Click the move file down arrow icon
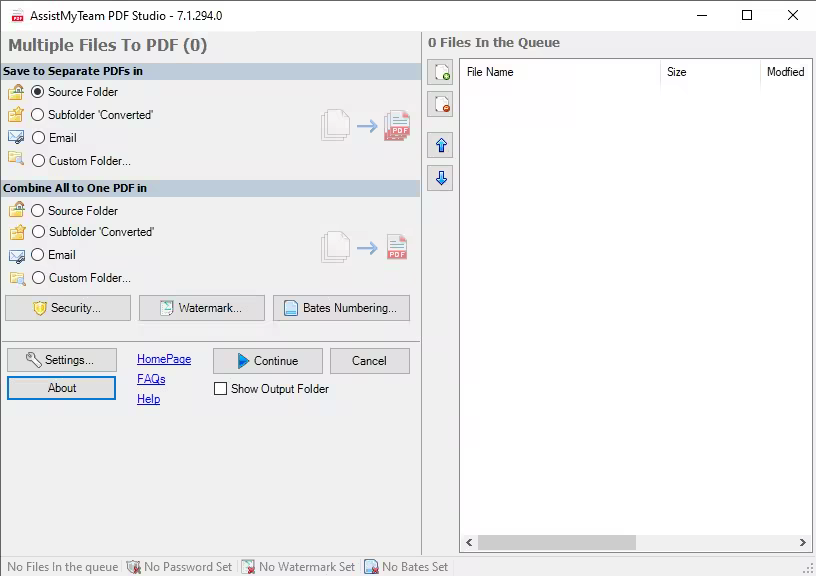 pos(440,178)
